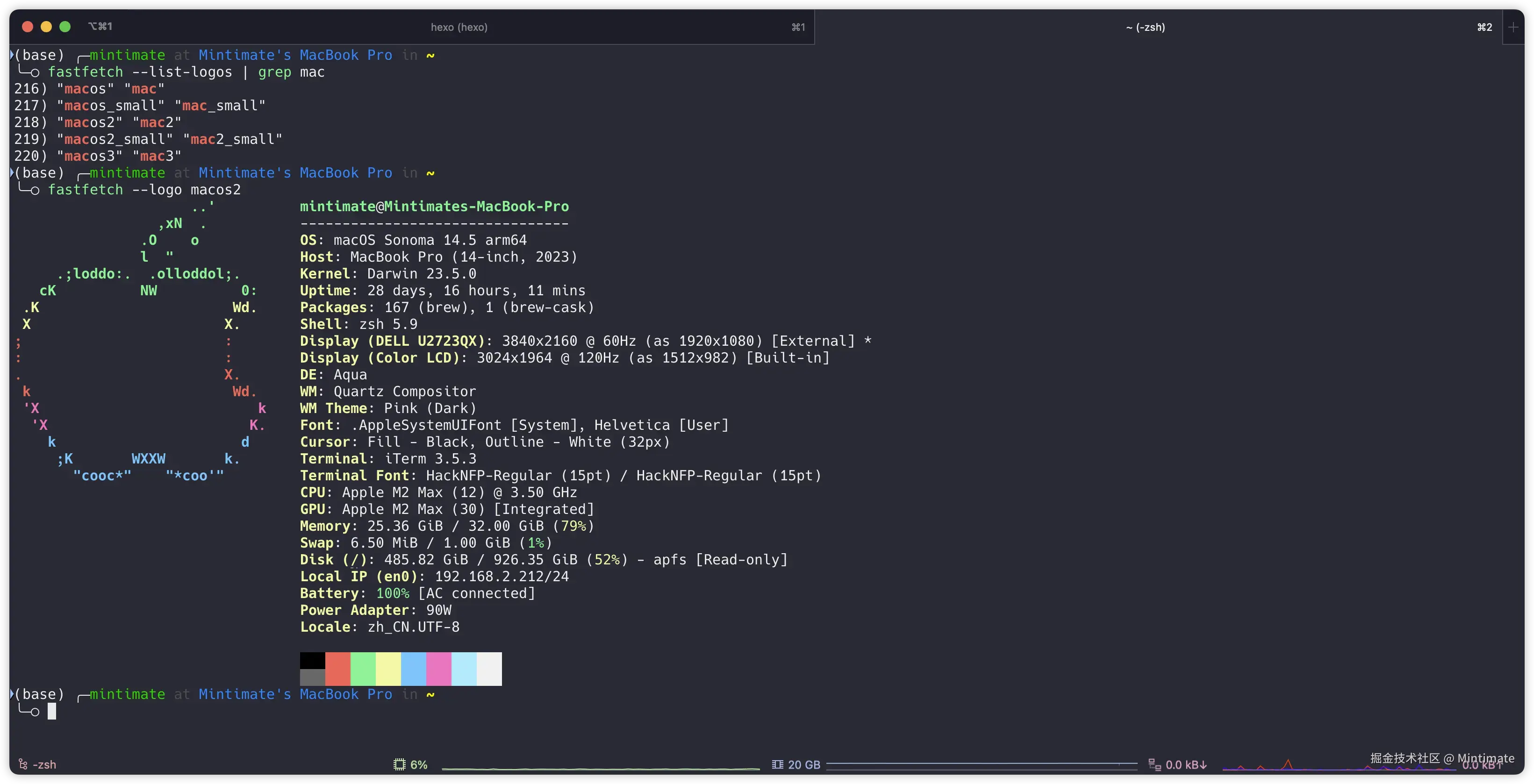1534x784 pixels.
Task: Select the Mintimate's MacBook Pro hostname text
Action: tap(295, 55)
